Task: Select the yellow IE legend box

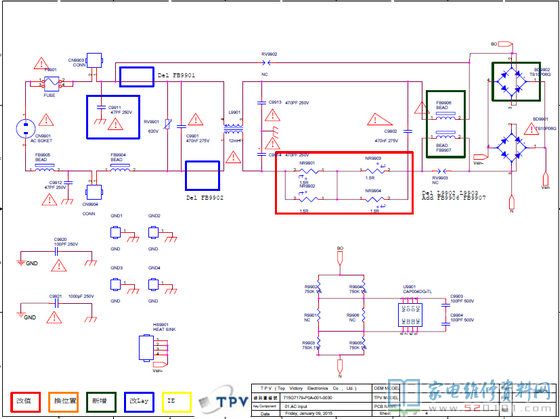Action: pyautogui.click(x=177, y=402)
